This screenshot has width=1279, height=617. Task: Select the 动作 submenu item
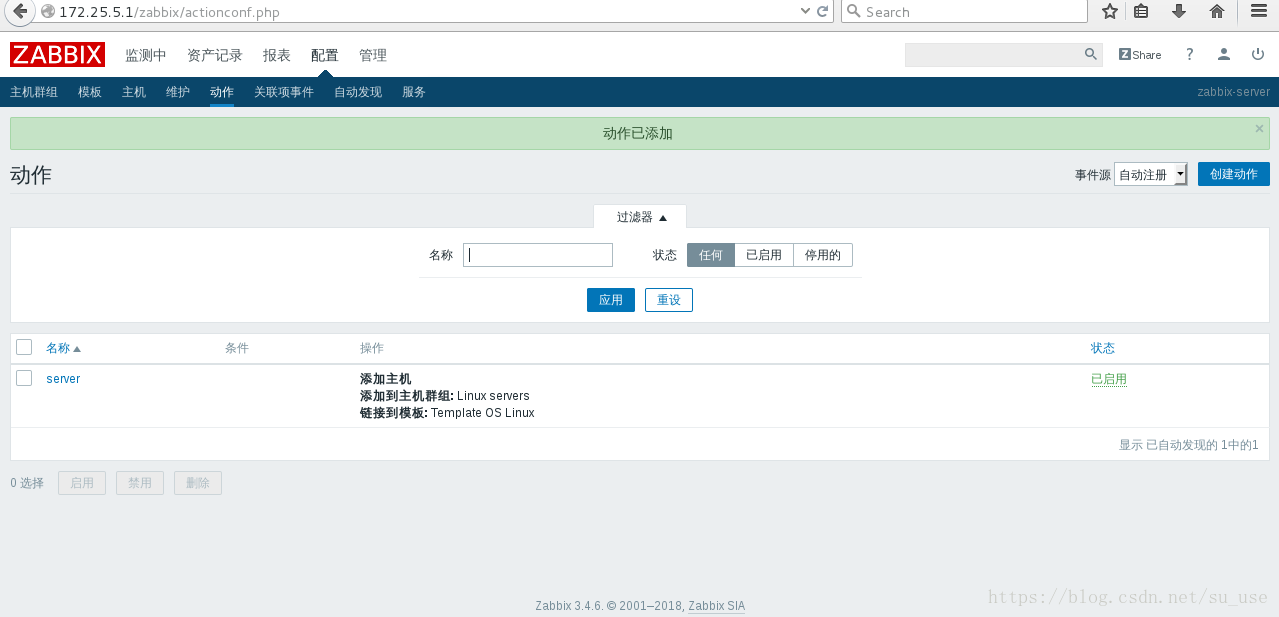click(x=222, y=92)
